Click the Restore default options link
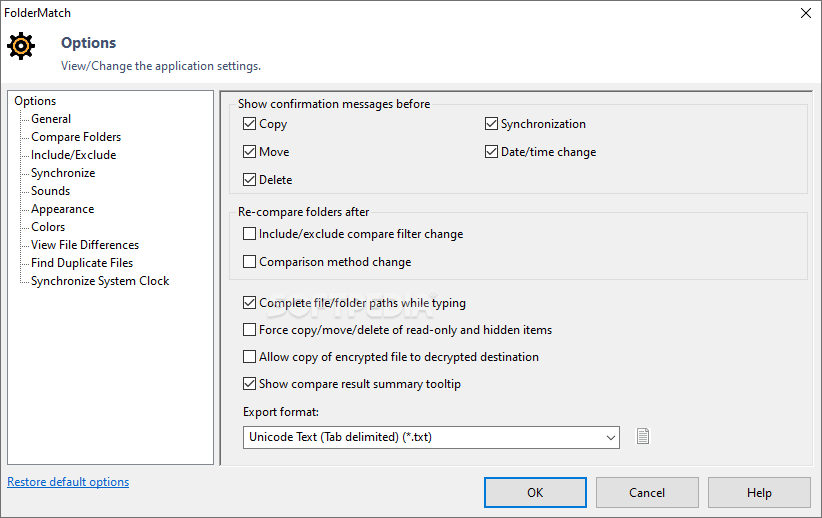 click(68, 482)
